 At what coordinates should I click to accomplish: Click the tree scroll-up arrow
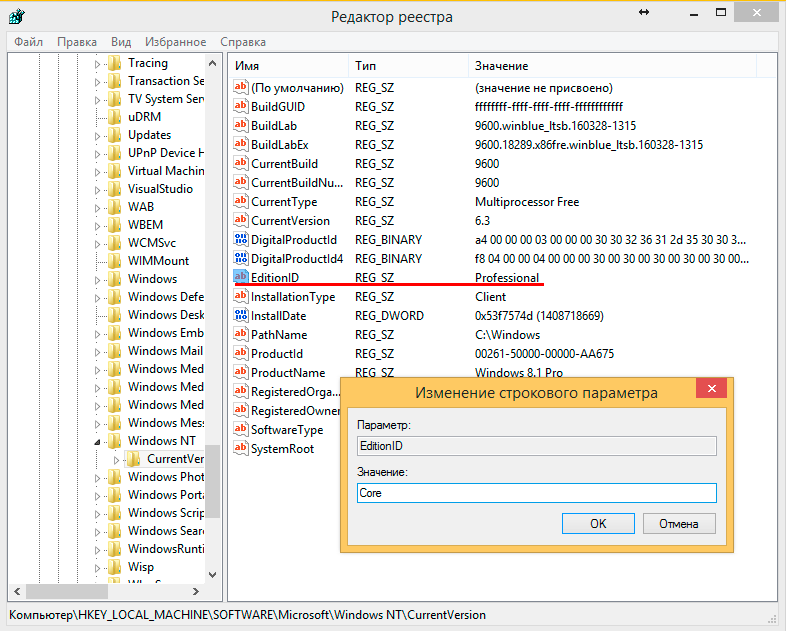pos(213,63)
